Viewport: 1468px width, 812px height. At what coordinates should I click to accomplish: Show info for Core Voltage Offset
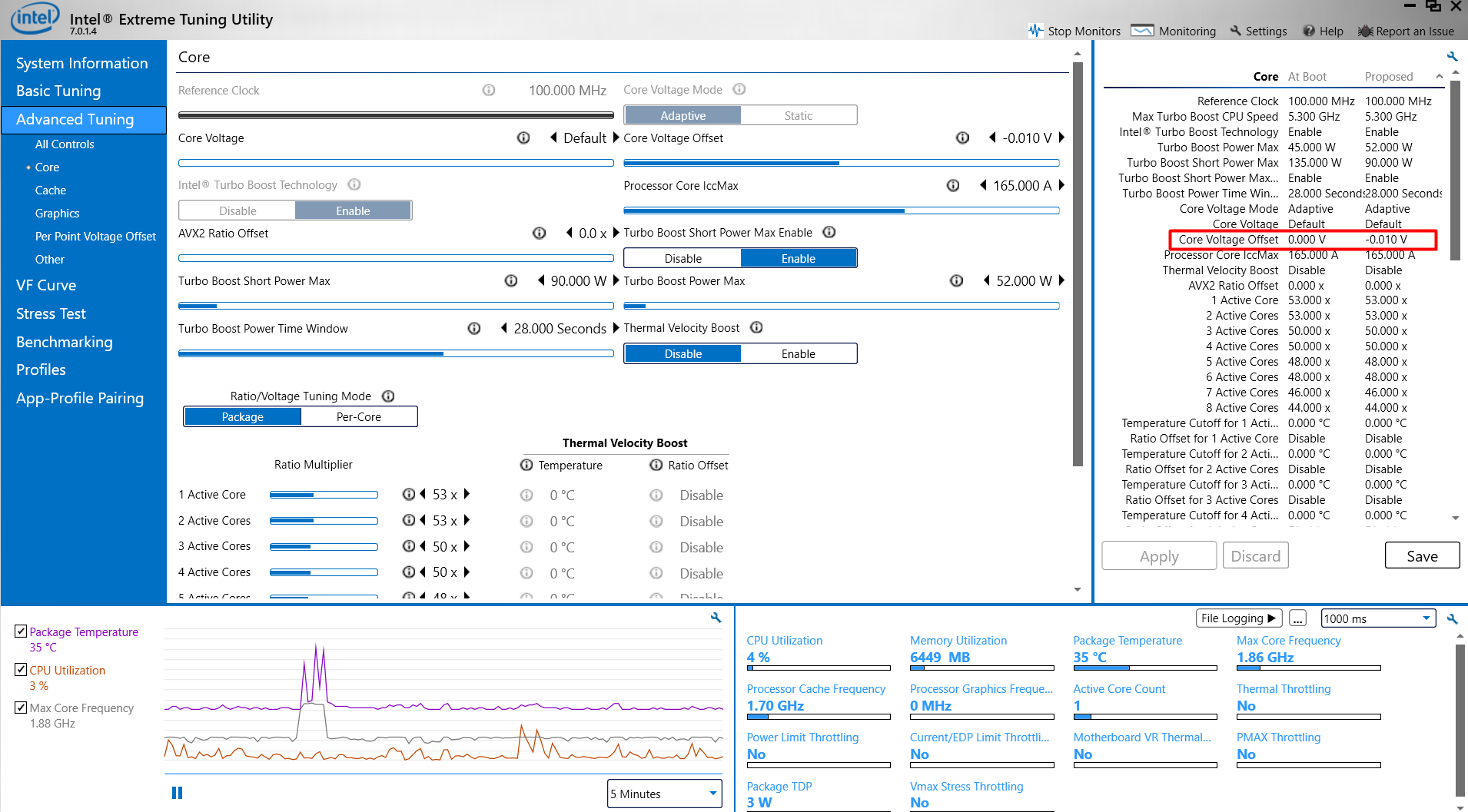pyautogui.click(x=962, y=138)
